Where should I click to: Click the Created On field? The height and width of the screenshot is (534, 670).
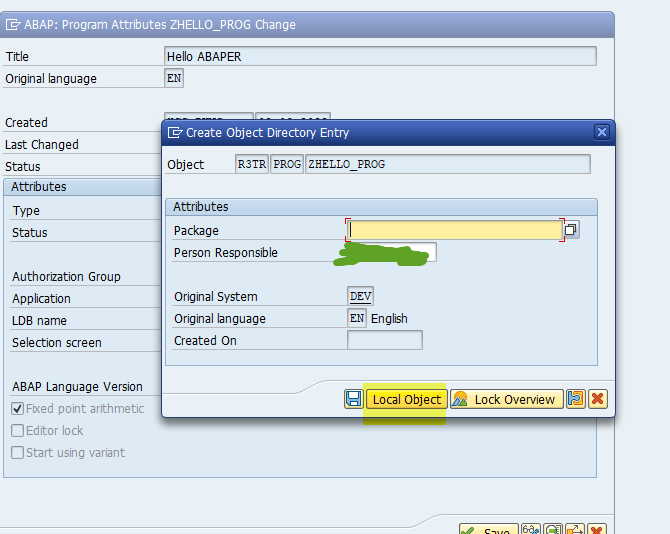pyautogui.click(x=385, y=340)
